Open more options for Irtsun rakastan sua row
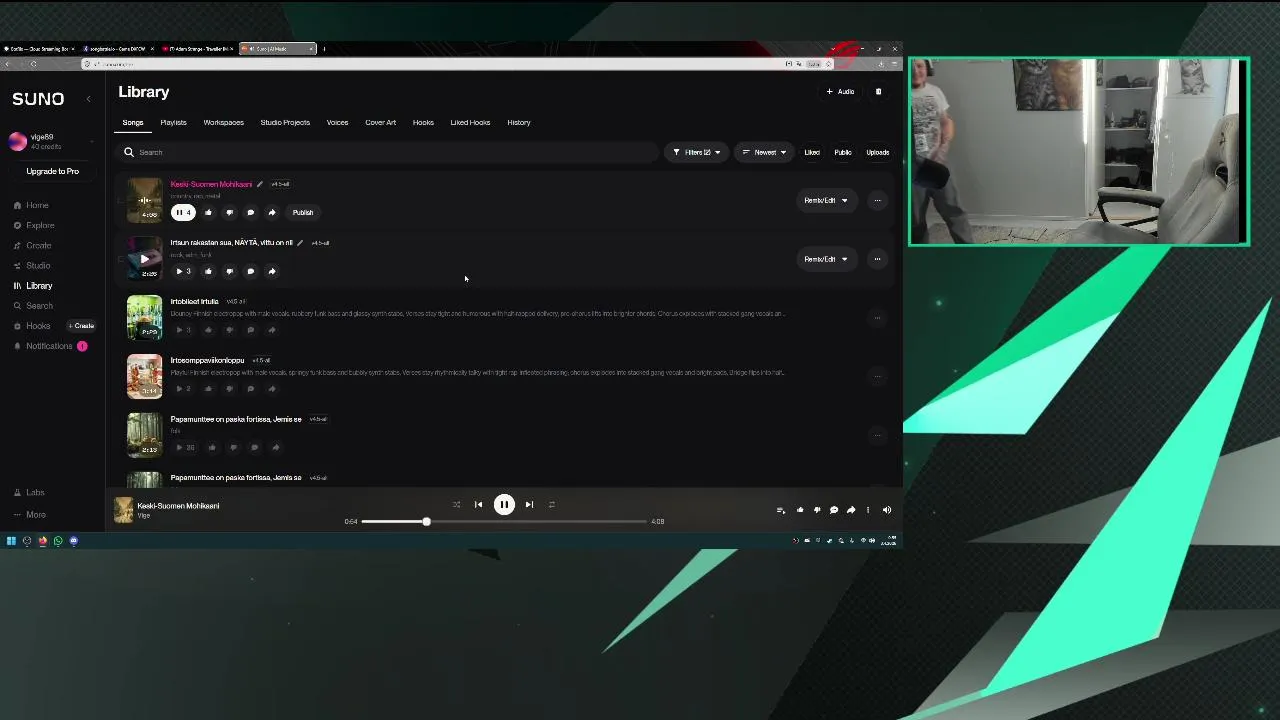This screenshot has height=720, width=1280. coord(877,259)
